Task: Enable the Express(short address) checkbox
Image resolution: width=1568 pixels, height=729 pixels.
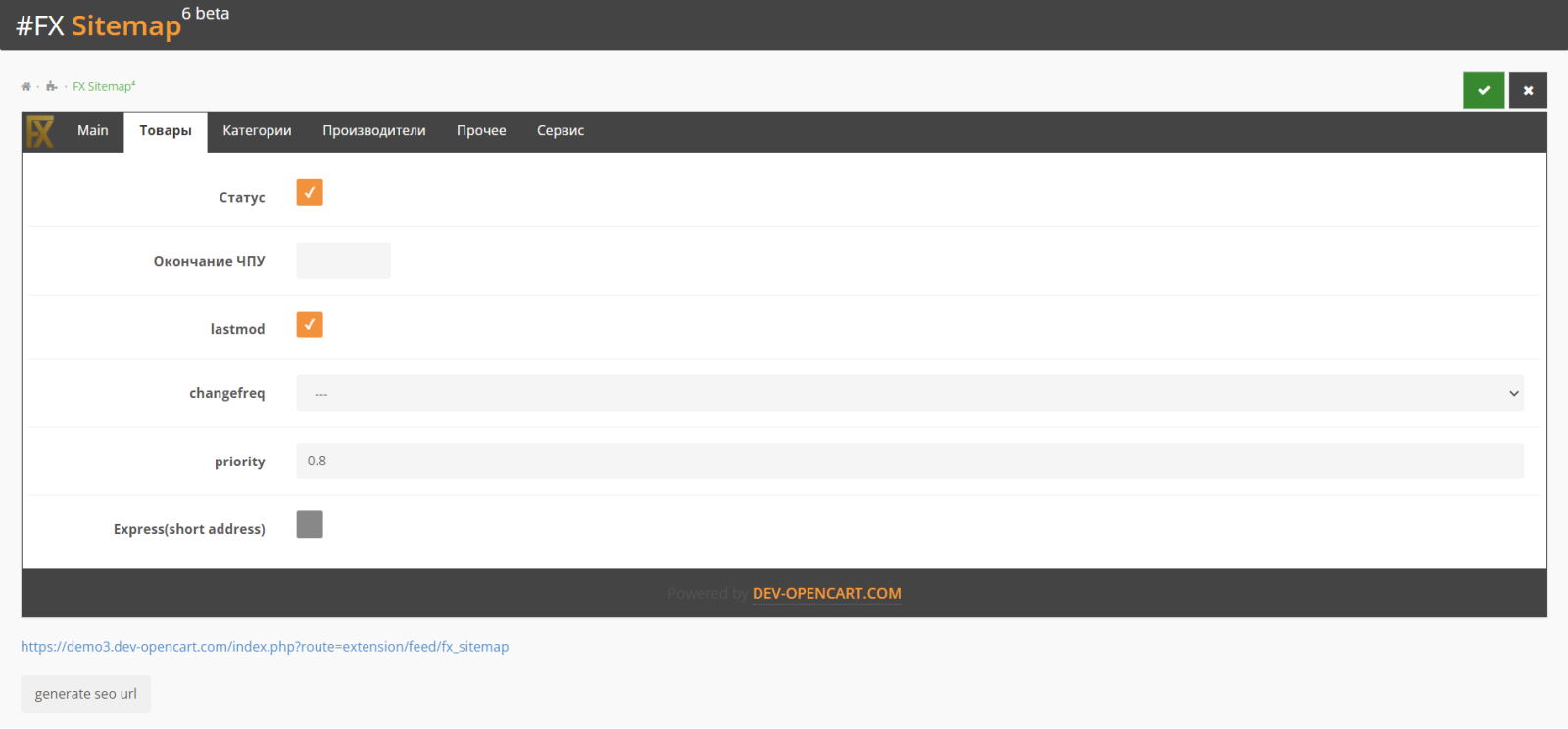Action: tap(310, 524)
